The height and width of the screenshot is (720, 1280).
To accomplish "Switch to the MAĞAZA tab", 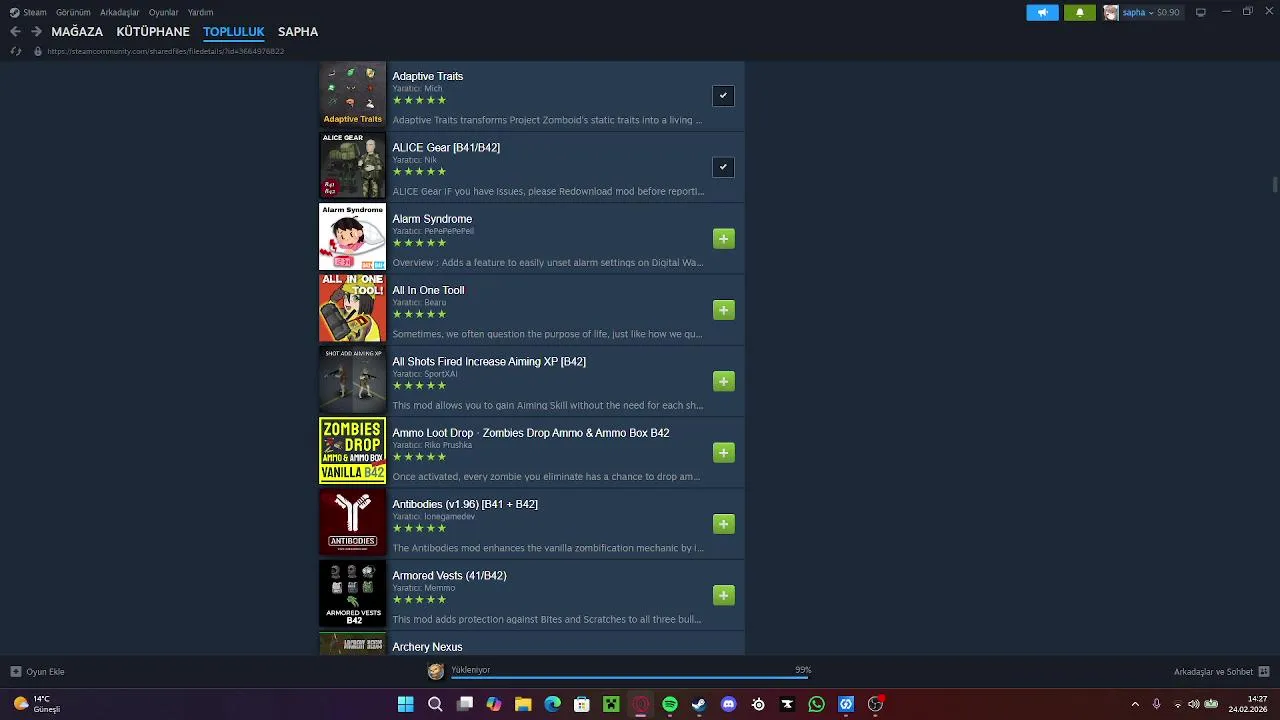I will [x=77, y=32].
